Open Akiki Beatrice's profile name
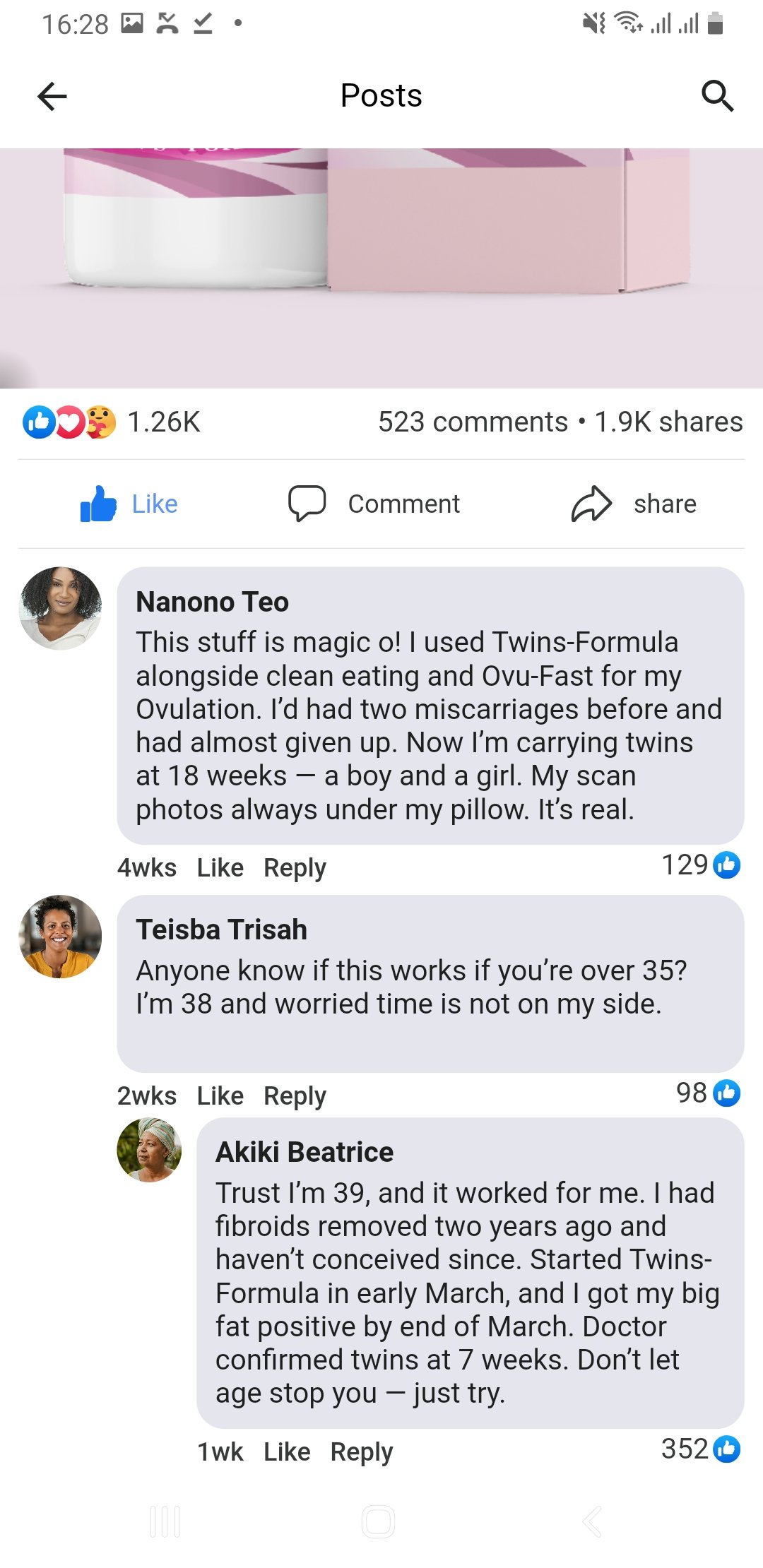This screenshot has height=1568, width=763. coord(304,1153)
